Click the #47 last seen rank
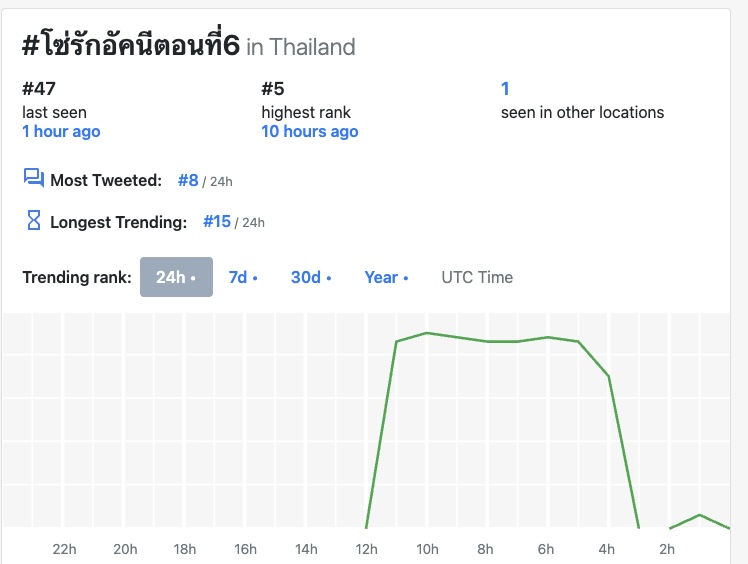 (39, 88)
